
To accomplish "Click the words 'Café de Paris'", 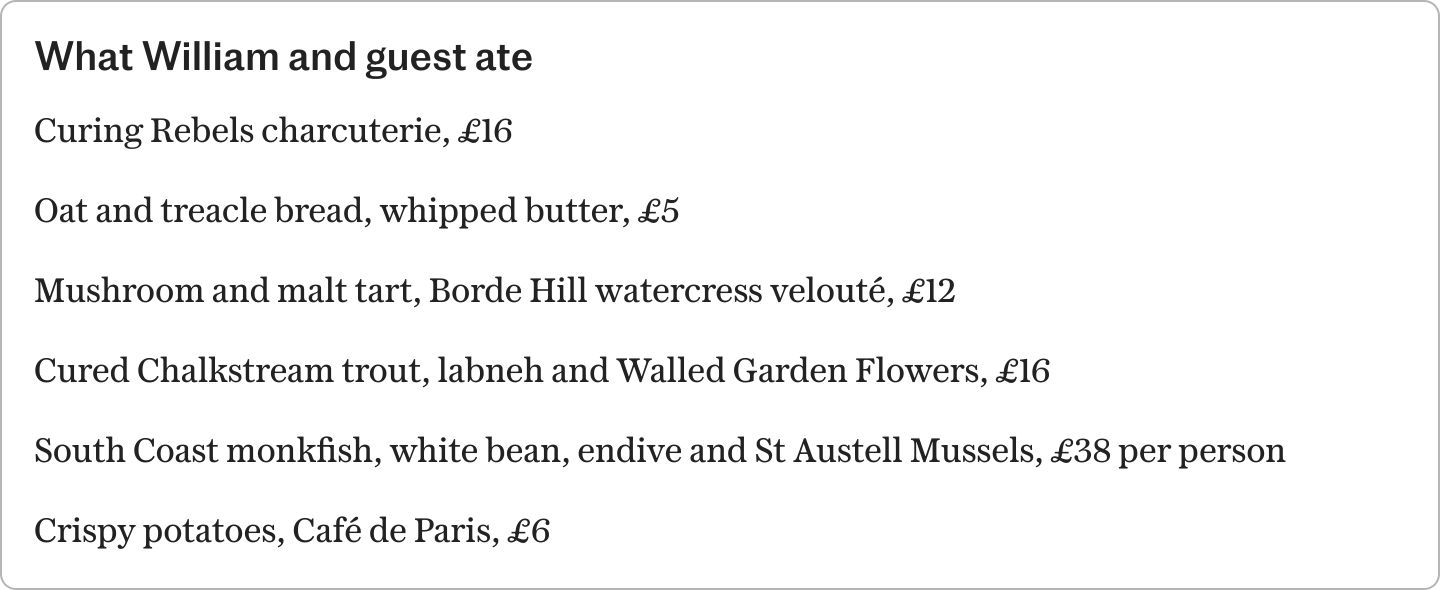I will [395, 531].
